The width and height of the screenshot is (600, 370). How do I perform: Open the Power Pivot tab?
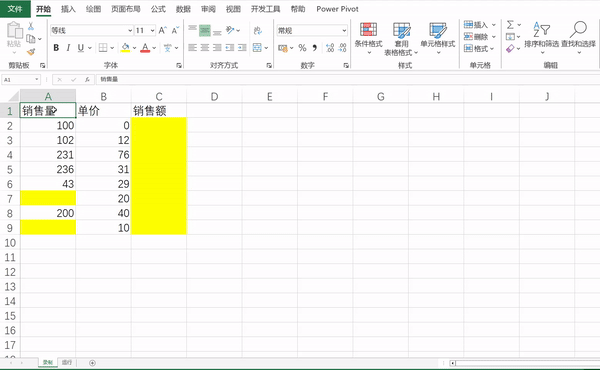point(337,9)
